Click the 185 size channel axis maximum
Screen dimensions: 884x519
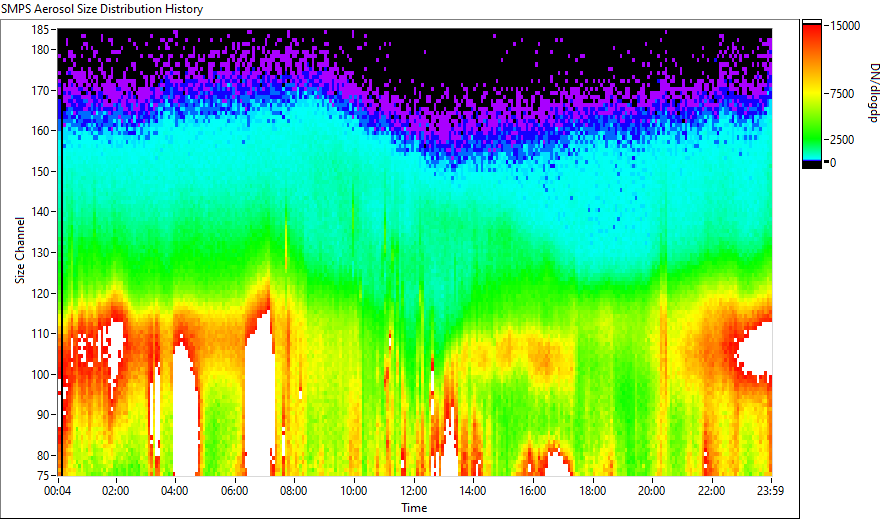[x=40, y=29]
